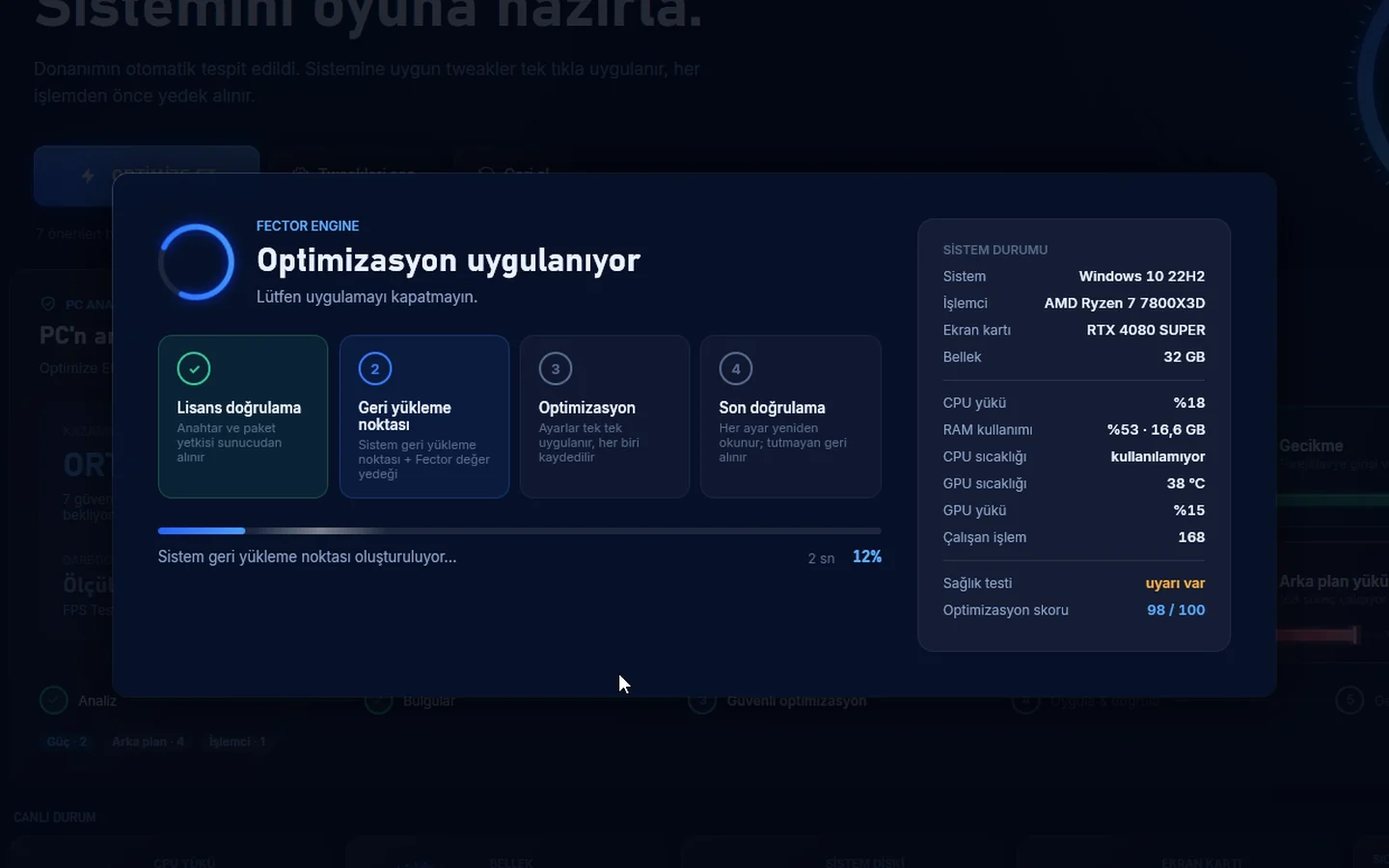Image resolution: width=1389 pixels, height=868 pixels.
Task: Click the '168' Çalışan işlem value
Action: tap(1191, 537)
